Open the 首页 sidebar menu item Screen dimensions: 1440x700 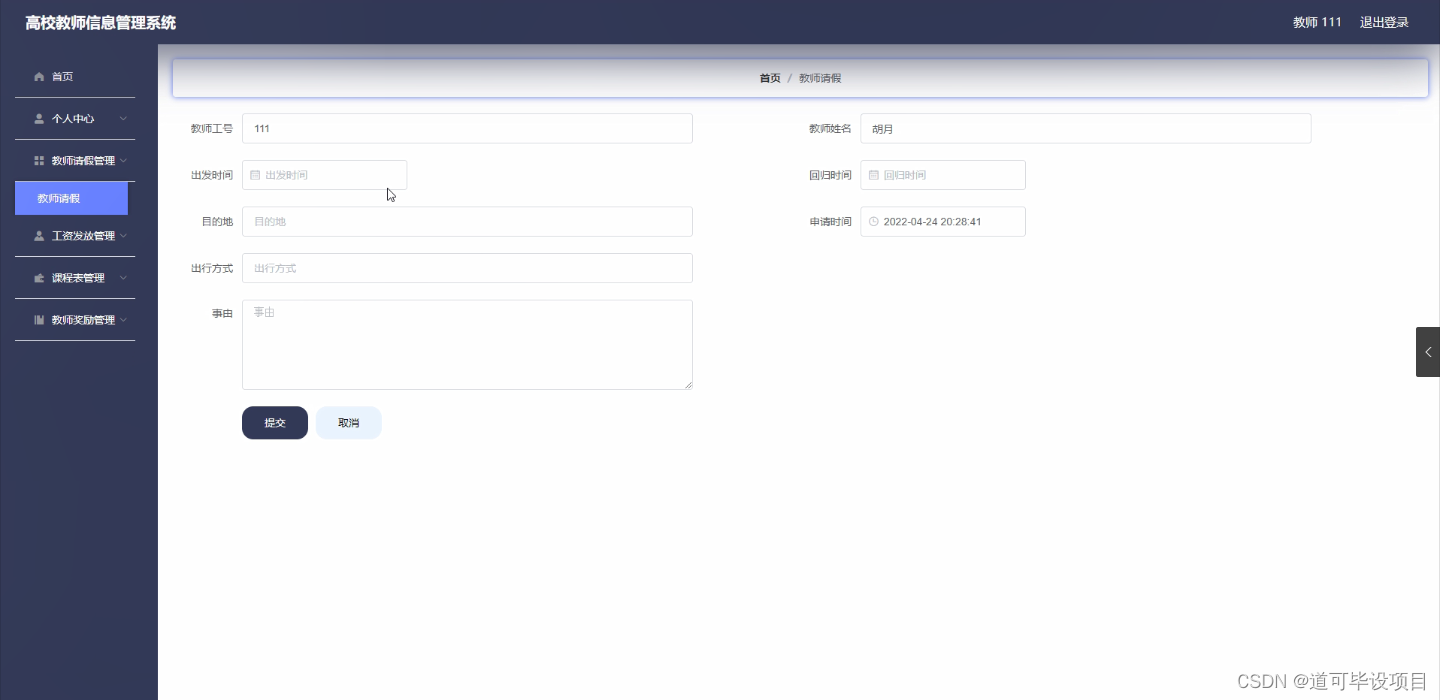tap(75, 76)
